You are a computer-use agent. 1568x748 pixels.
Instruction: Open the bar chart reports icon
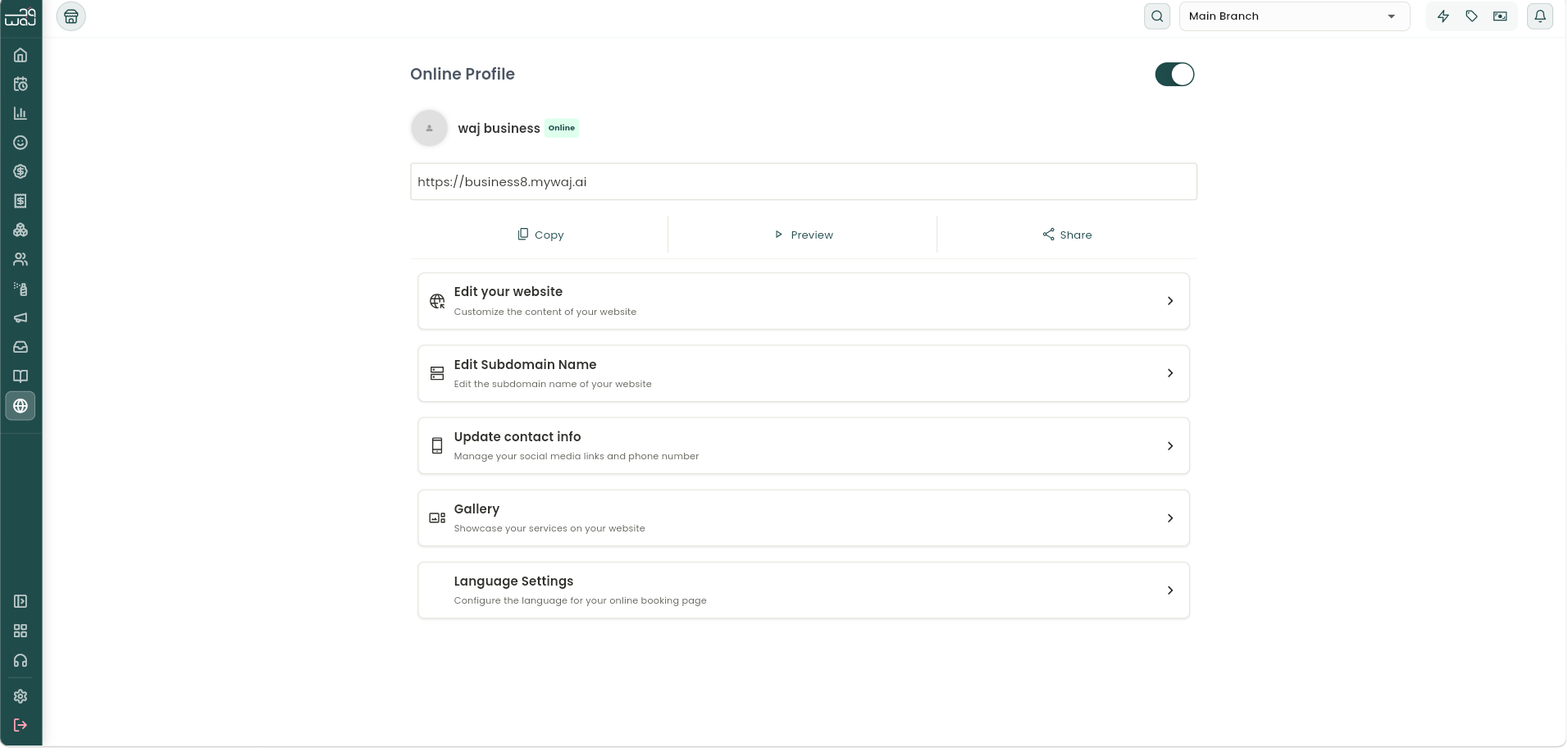point(21,113)
